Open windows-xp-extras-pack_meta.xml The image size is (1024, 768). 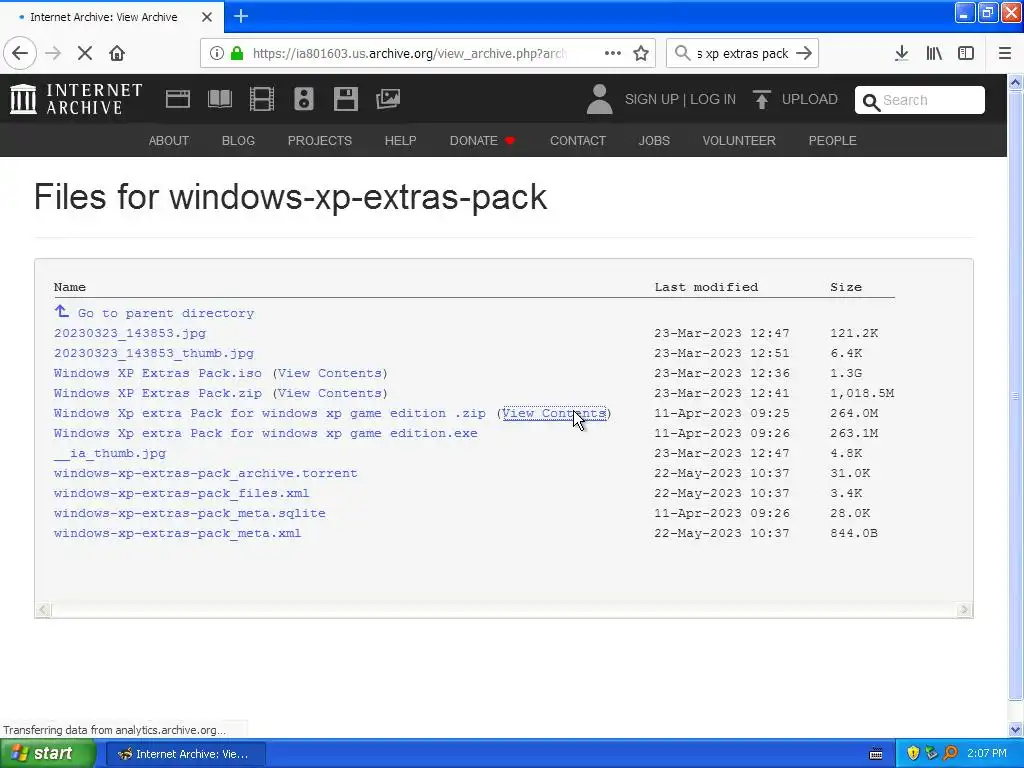click(x=178, y=534)
